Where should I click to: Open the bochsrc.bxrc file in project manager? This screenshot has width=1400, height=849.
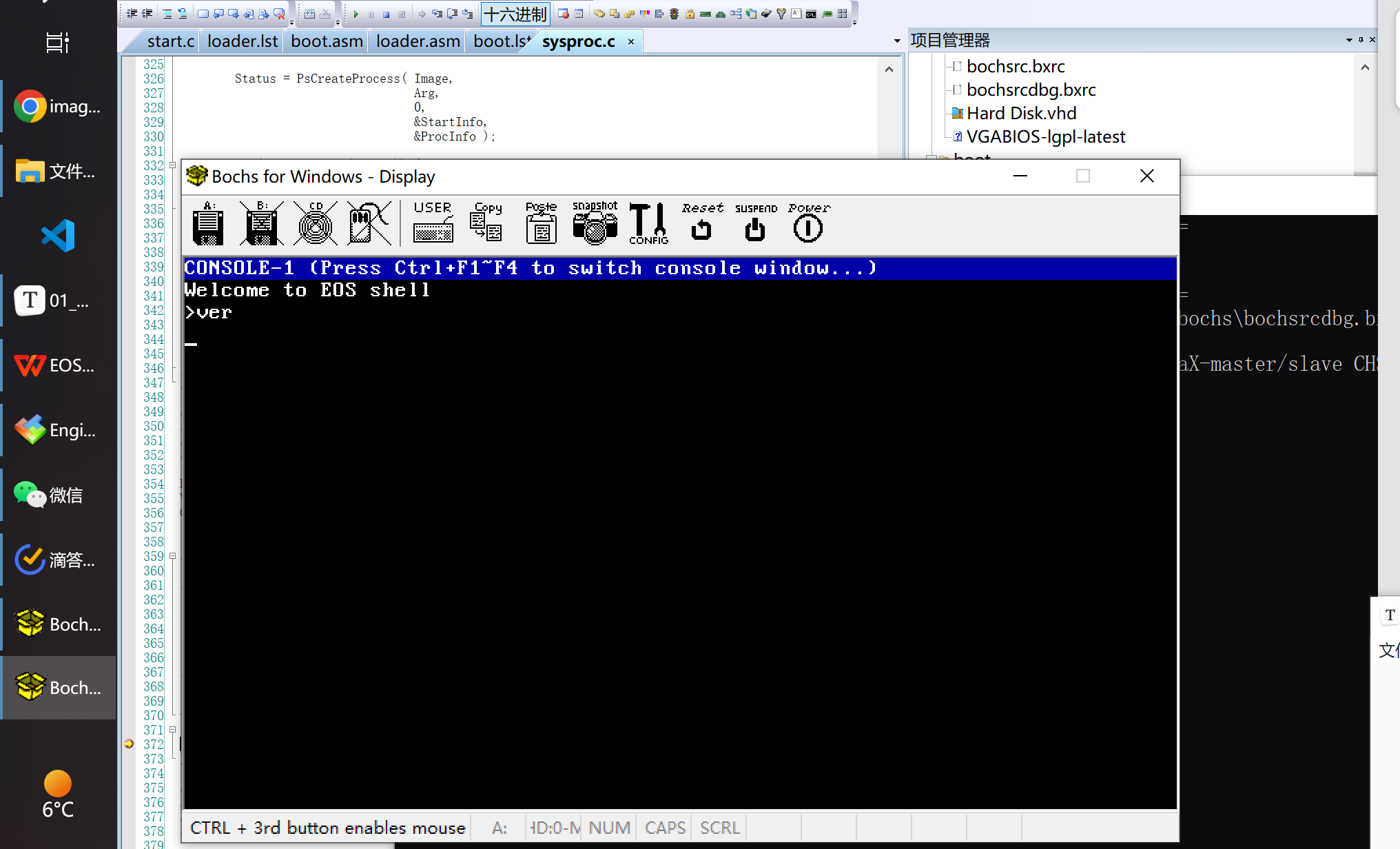(x=1016, y=67)
